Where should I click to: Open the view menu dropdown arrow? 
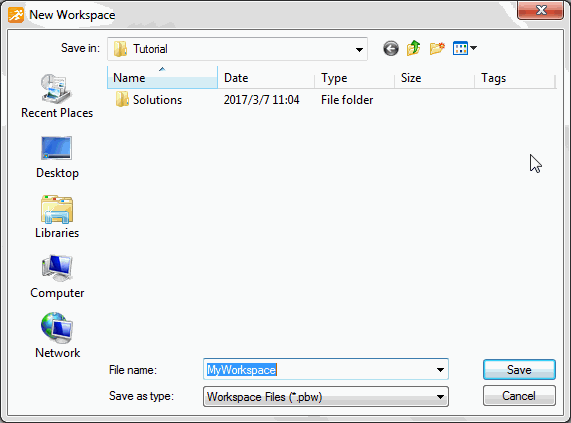(x=473, y=48)
